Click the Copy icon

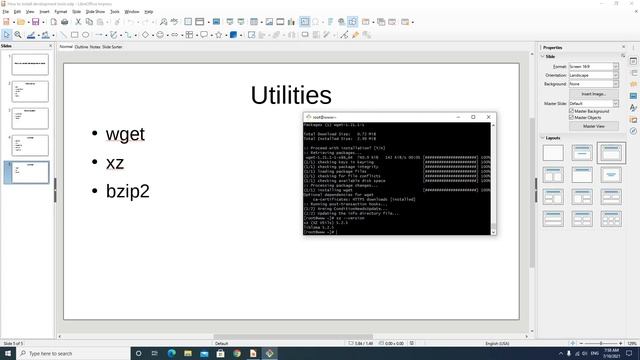pos(89,22)
